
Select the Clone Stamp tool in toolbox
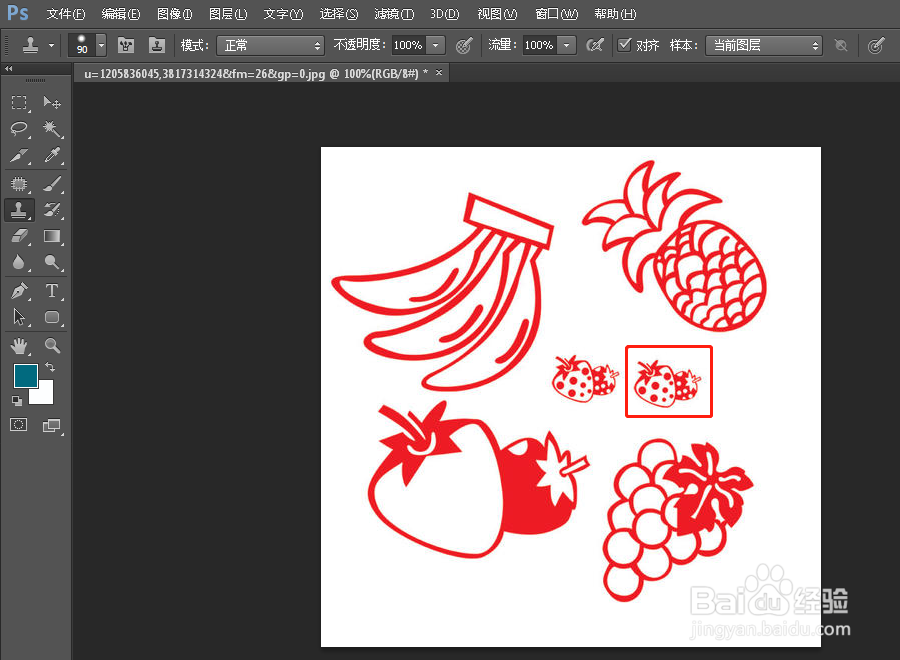(x=19, y=210)
